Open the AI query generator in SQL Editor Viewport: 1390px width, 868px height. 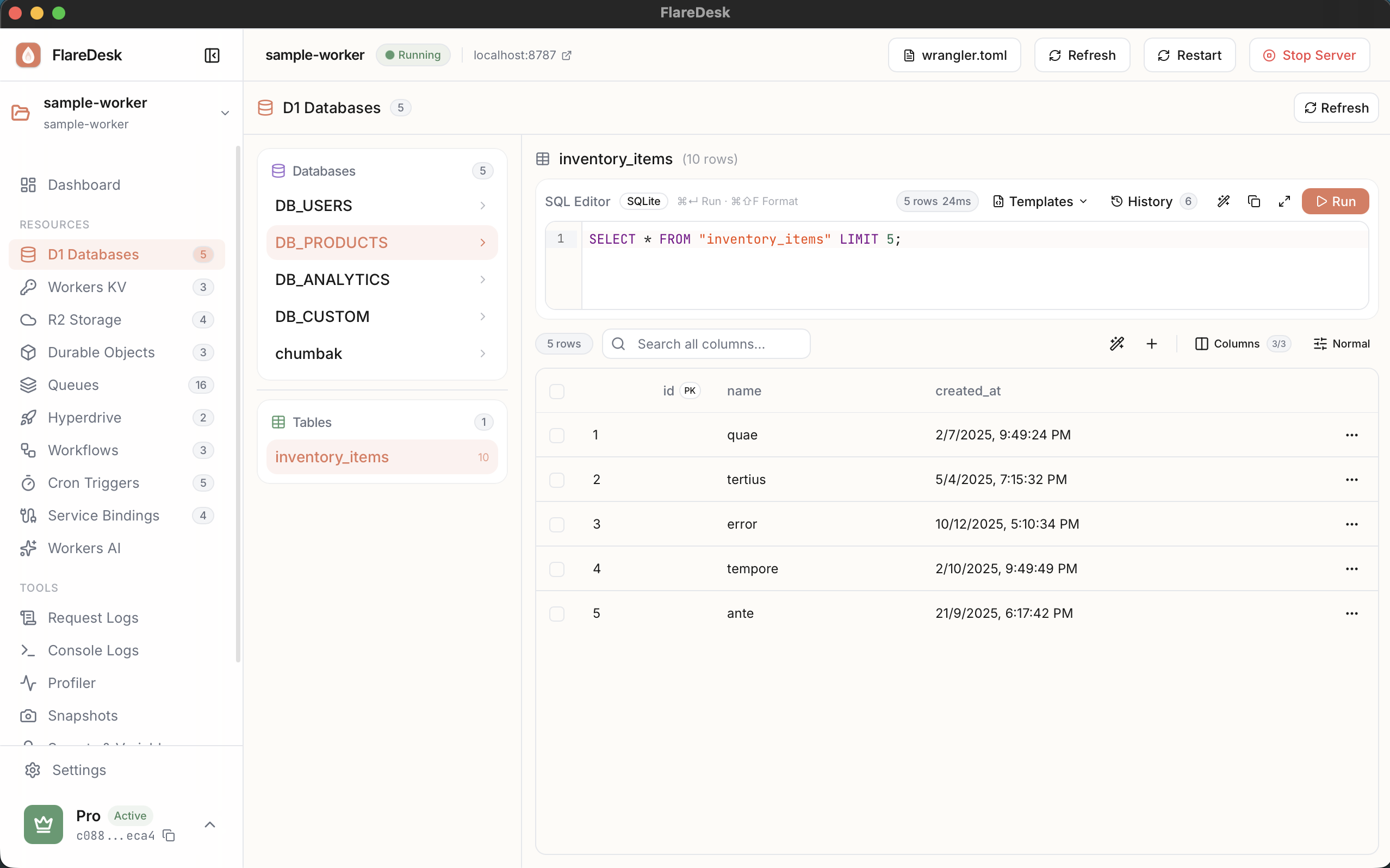(x=1224, y=201)
